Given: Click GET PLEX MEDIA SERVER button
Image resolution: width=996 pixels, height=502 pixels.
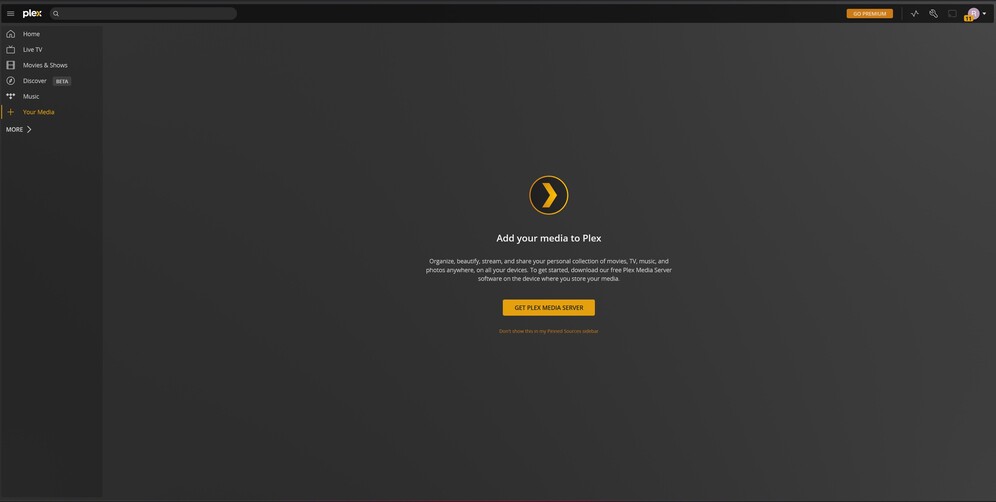Looking at the screenshot, I should 549,308.
